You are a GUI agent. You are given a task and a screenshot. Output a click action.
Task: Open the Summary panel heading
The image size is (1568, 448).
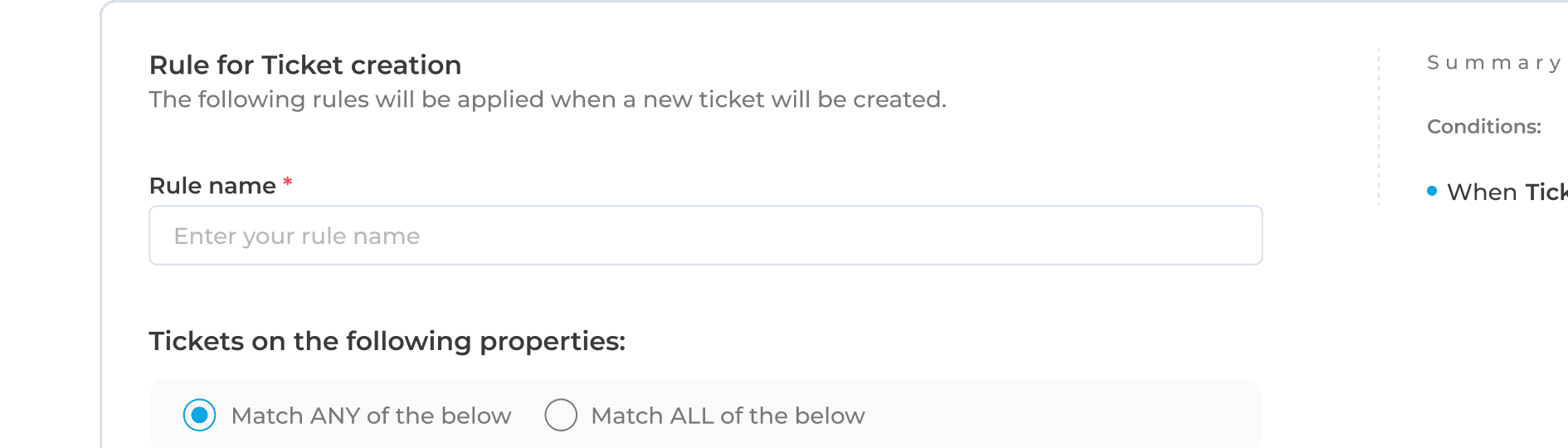[x=1493, y=63]
